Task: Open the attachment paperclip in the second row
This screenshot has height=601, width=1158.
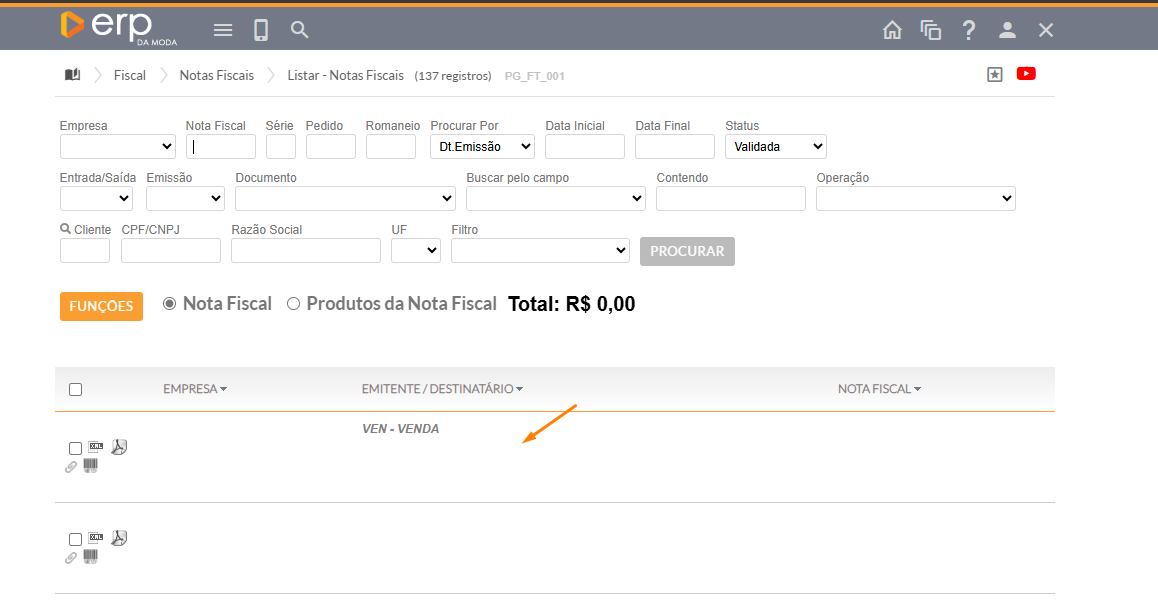Action: (71, 558)
